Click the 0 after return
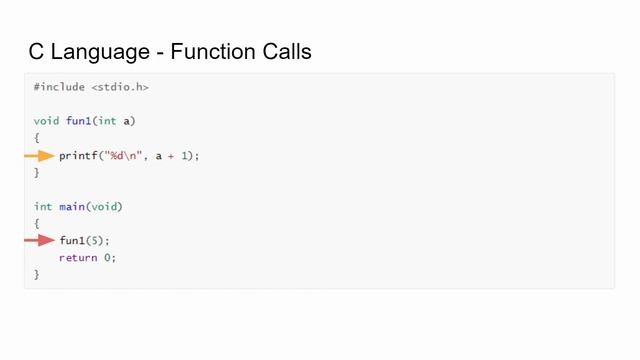 tap(107, 258)
